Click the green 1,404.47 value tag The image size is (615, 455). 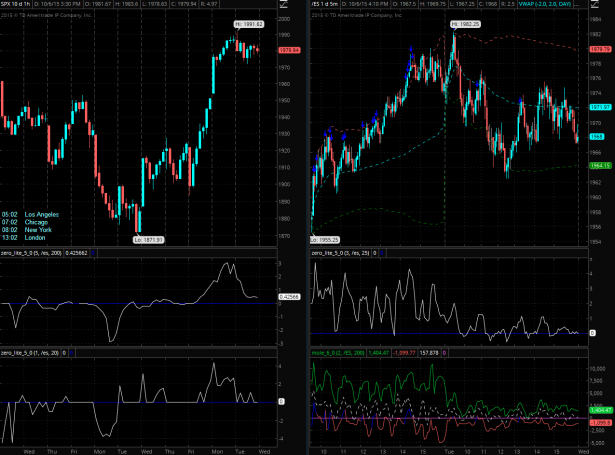(601, 410)
